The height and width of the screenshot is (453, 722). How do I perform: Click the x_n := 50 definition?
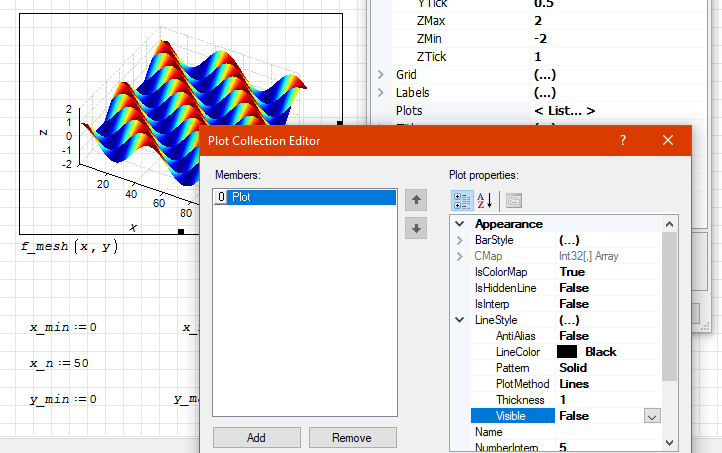[59, 363]
